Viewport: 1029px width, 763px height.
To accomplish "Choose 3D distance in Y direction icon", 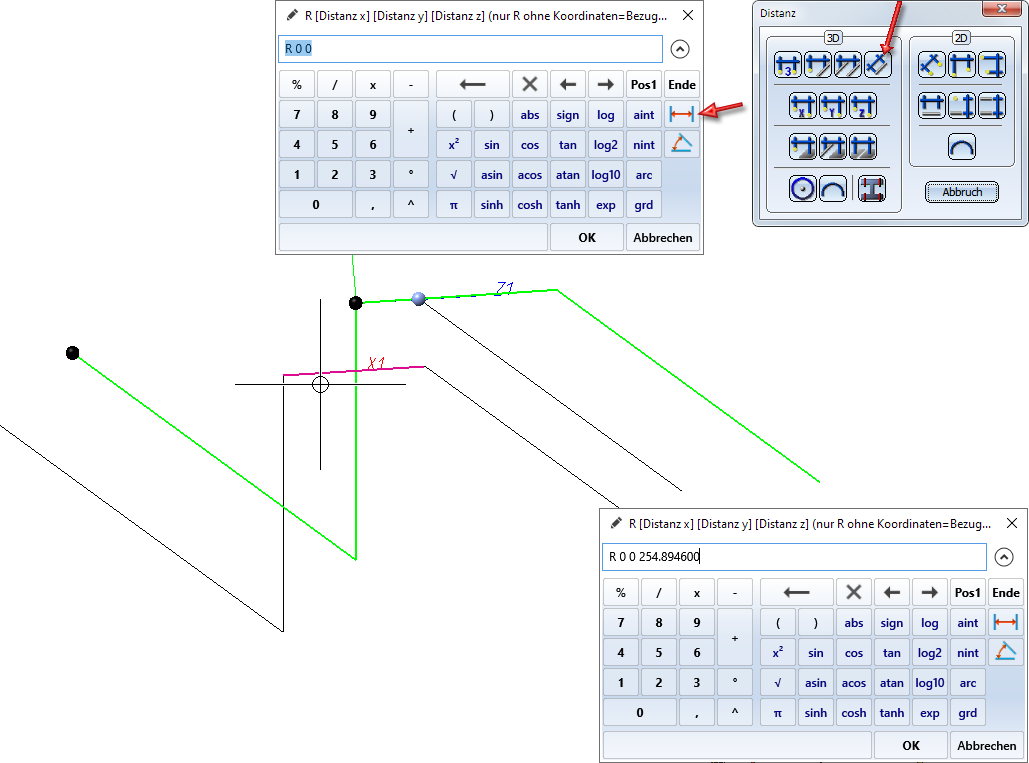I will pos(833,106).
